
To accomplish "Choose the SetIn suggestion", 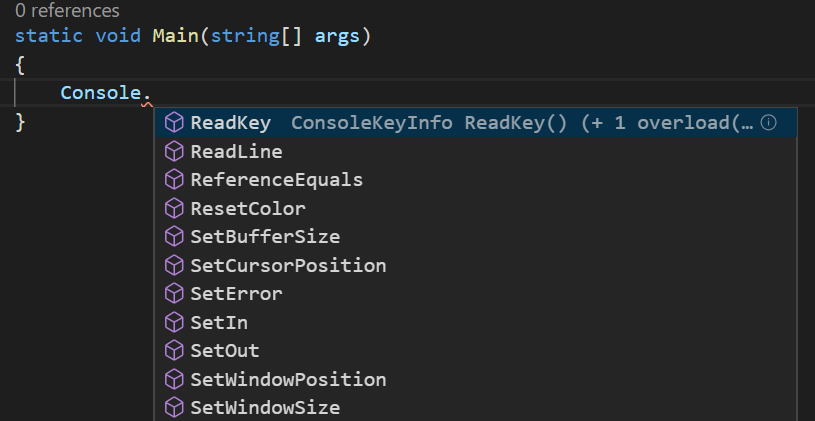I will click(x=476, y=322).
